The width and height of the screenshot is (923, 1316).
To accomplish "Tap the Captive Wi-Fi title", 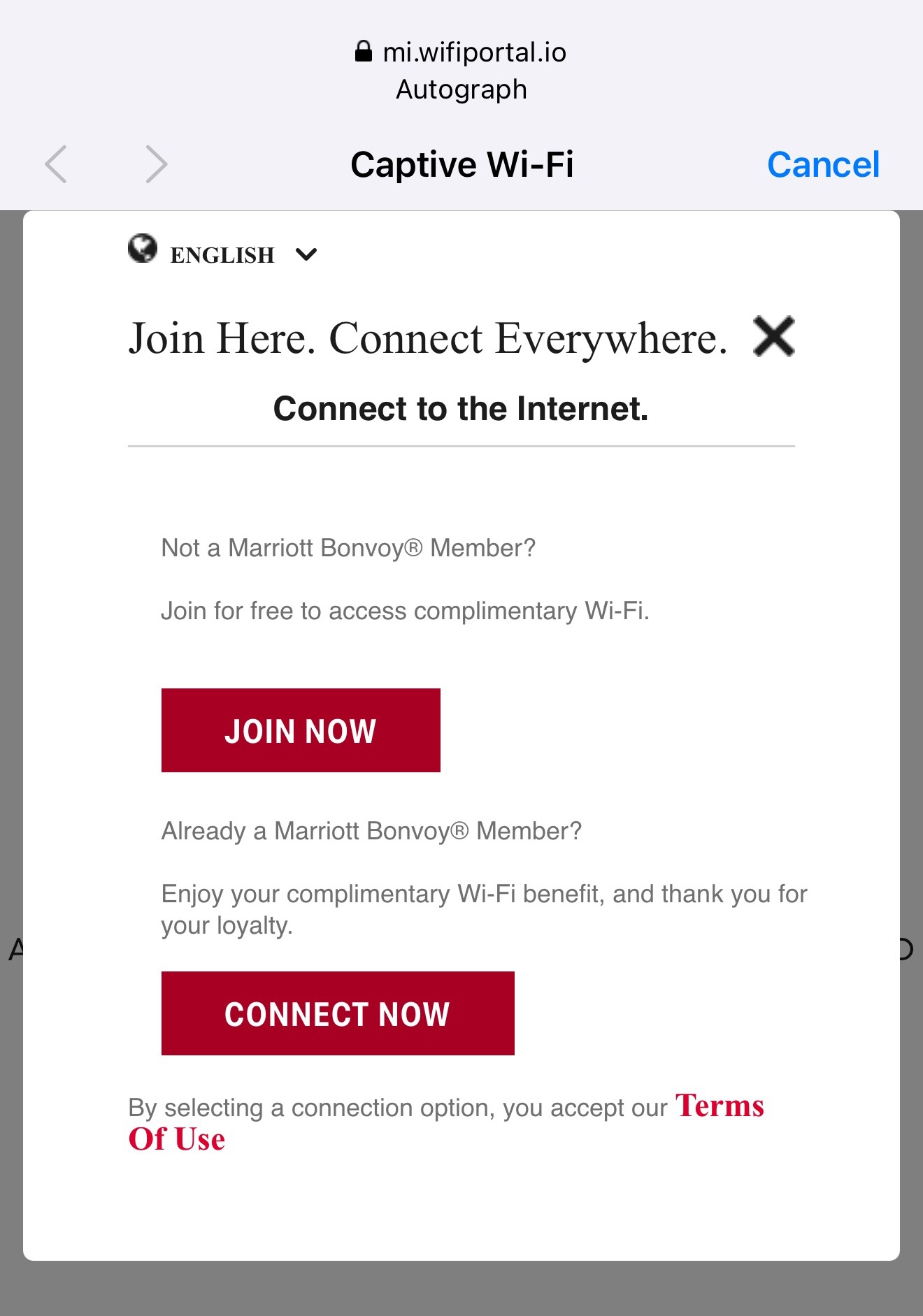I will (461, 165).
